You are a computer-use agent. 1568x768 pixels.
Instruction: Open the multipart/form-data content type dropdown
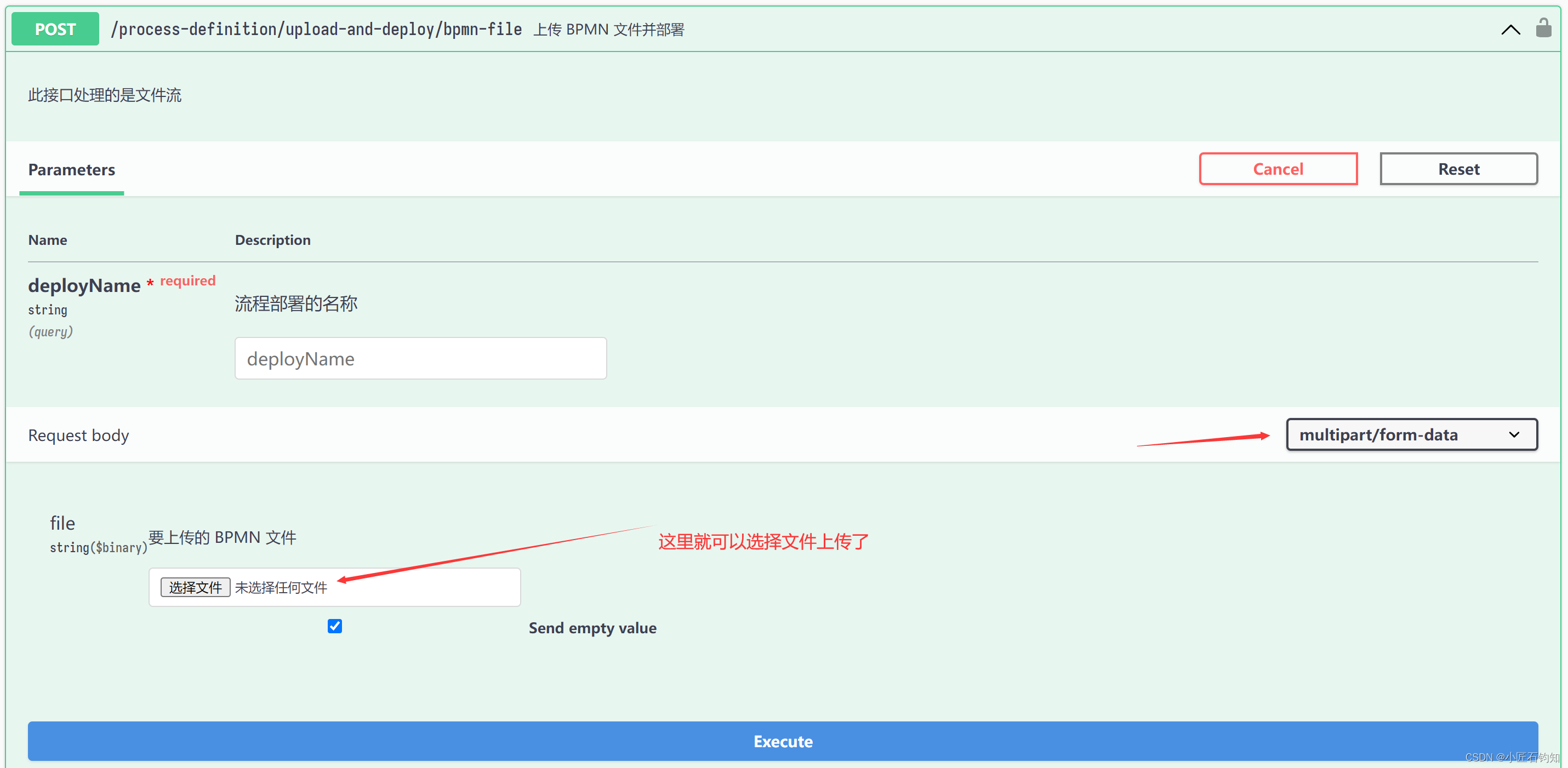[1412, 434]
